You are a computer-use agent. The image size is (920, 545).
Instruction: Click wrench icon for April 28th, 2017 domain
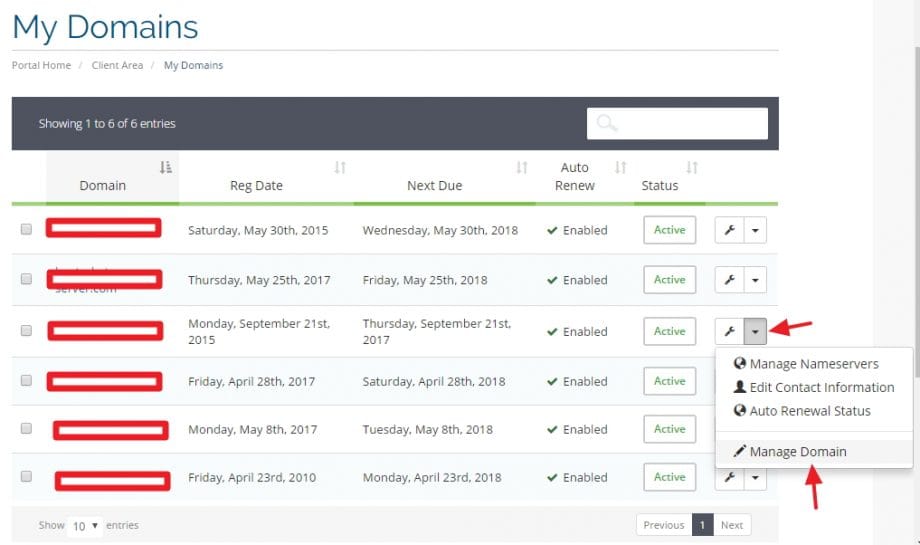pos(729,381)
